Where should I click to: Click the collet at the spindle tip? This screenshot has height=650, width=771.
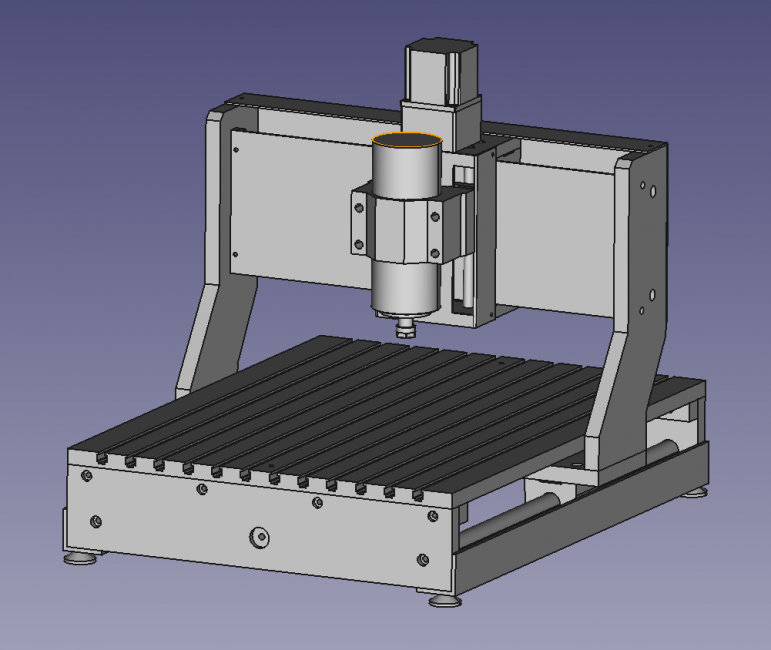coord(405,327)
